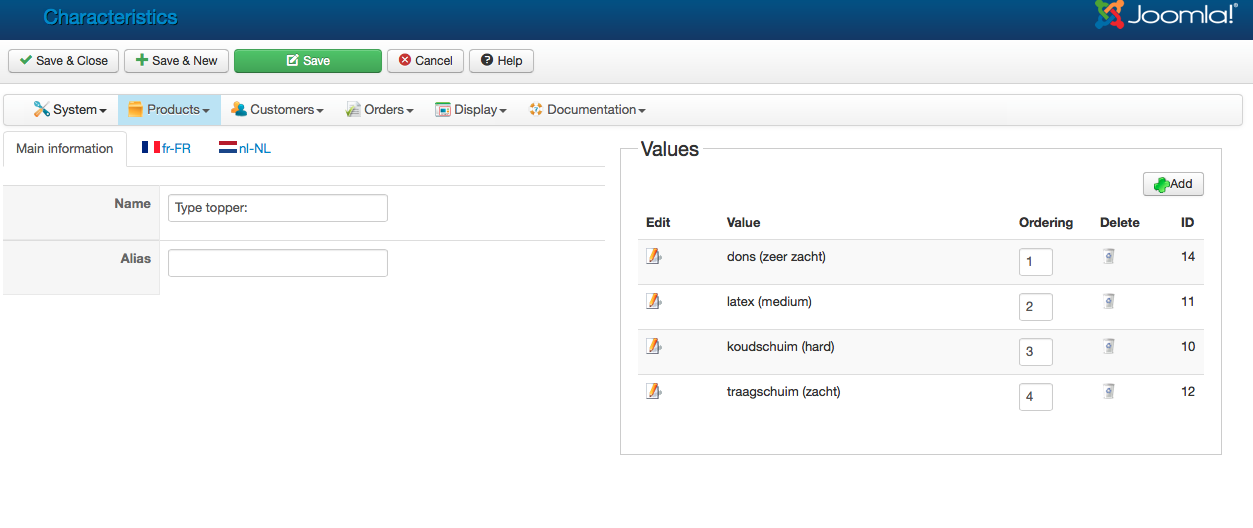Click the green Save button
Viewport: 1253px width, 528px height.
pos(308,61)
